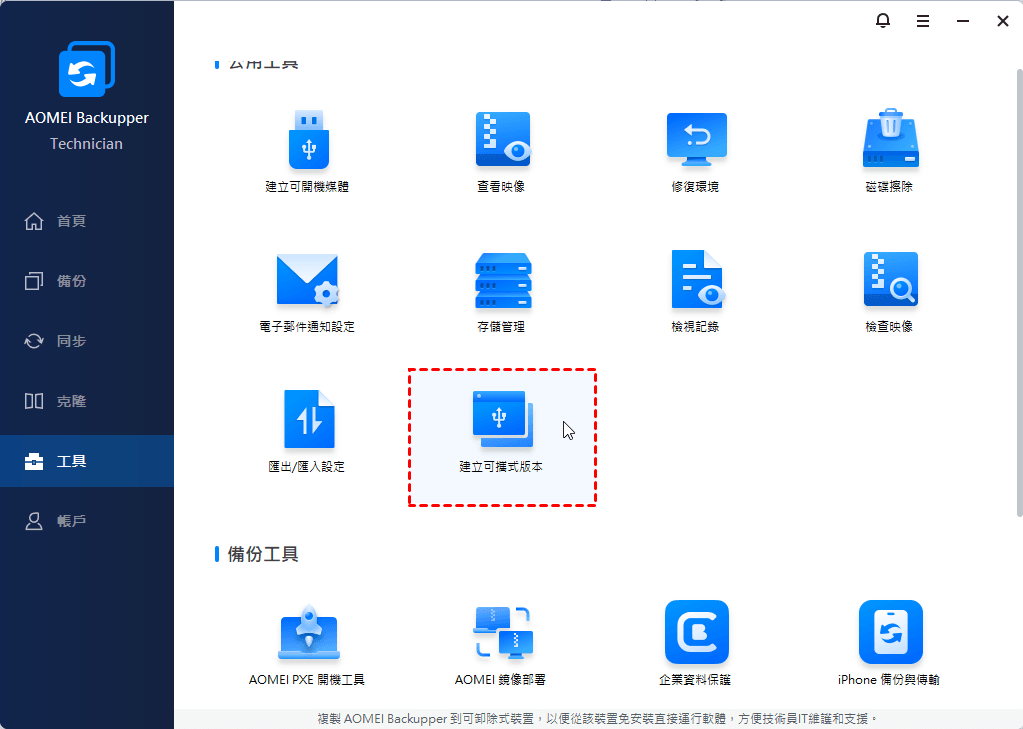
Task: Click the 備份工具 section heading
Action: click(263, 554)
